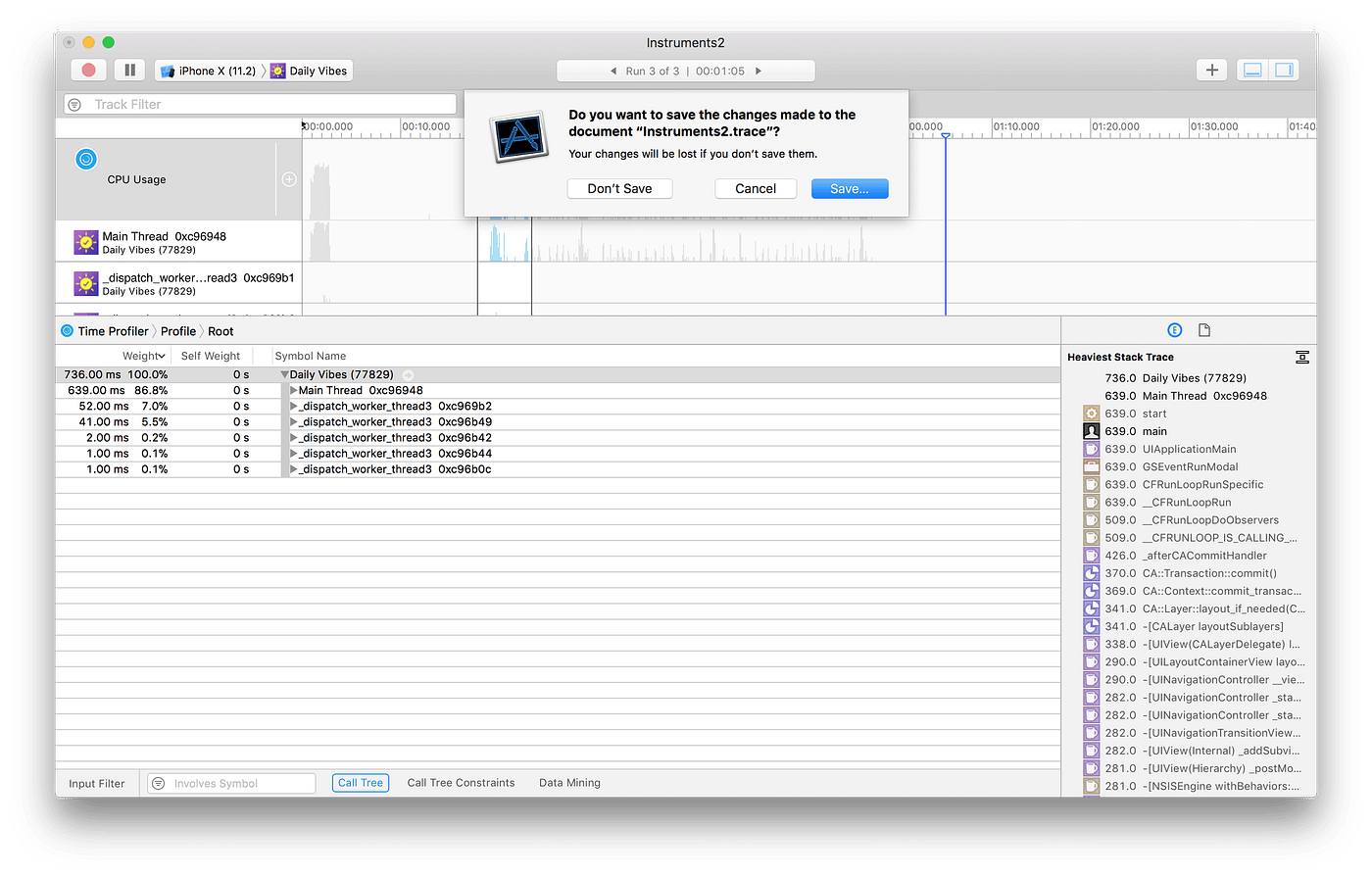The image size is (1372, 876).
Task: Toggle the Call Tree display mode
Action: (360, 782)
